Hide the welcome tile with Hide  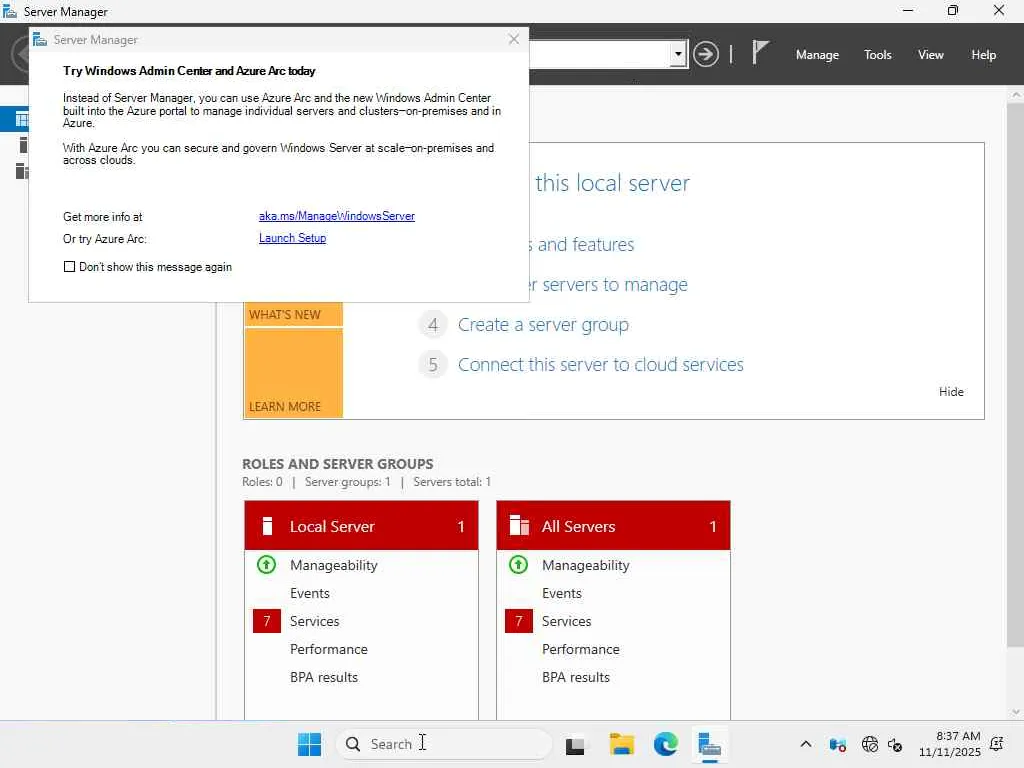coord(951,392)
